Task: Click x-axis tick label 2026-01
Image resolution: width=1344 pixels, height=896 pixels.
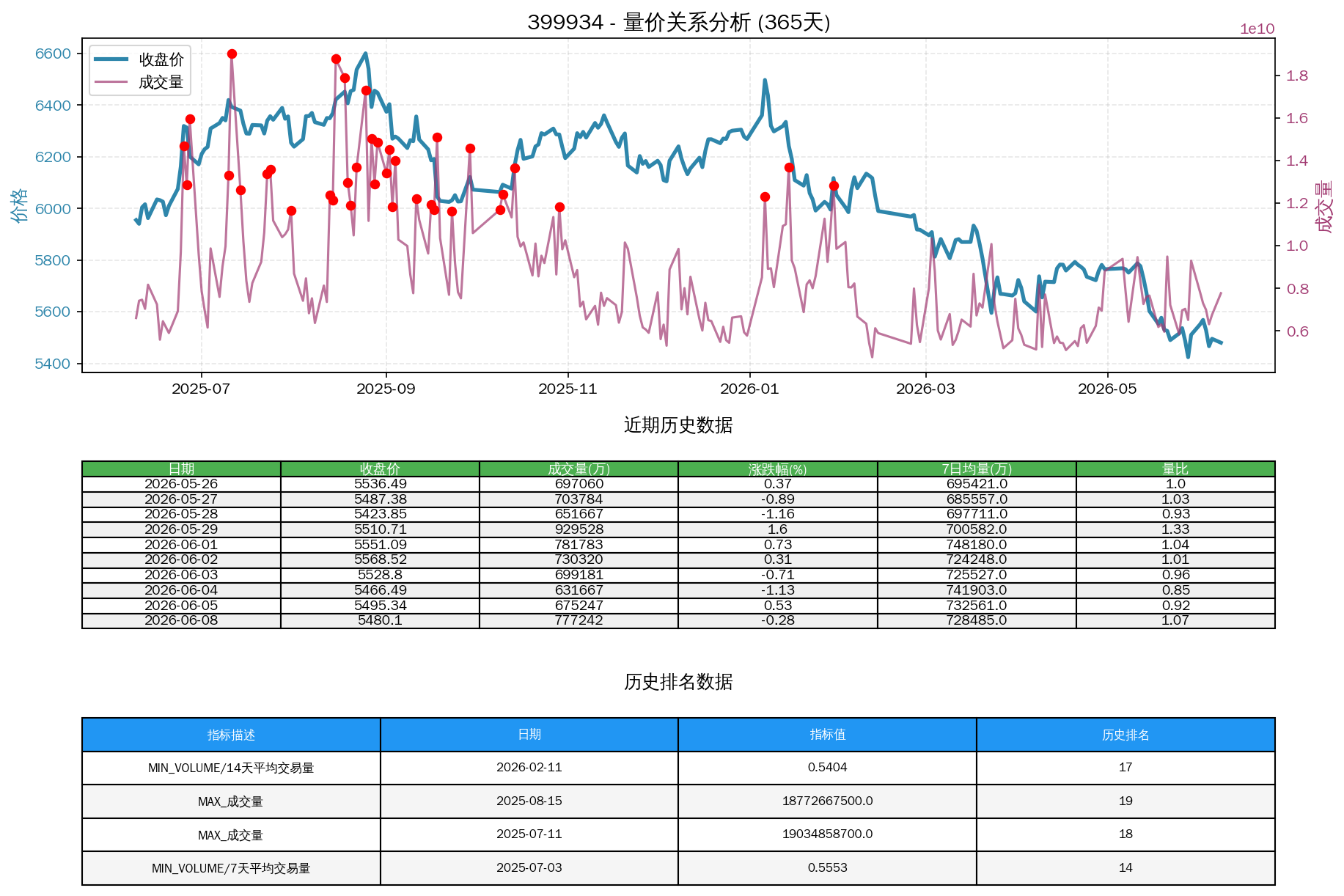Action: (749, 389)
